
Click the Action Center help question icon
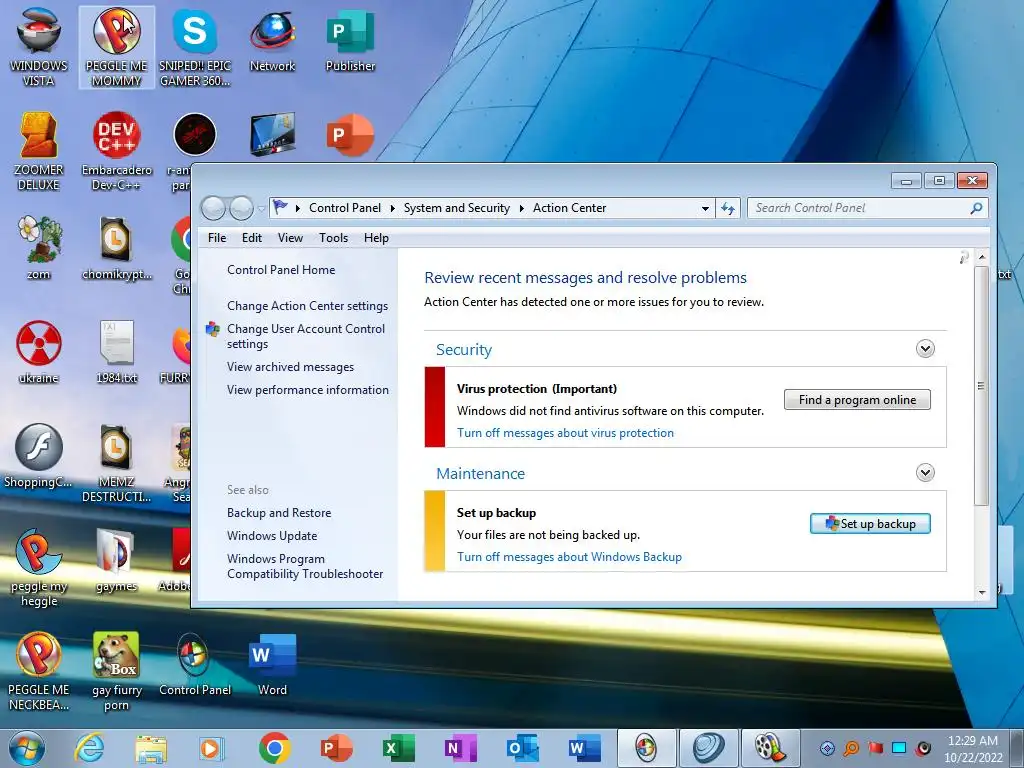(x=964, y=257)
